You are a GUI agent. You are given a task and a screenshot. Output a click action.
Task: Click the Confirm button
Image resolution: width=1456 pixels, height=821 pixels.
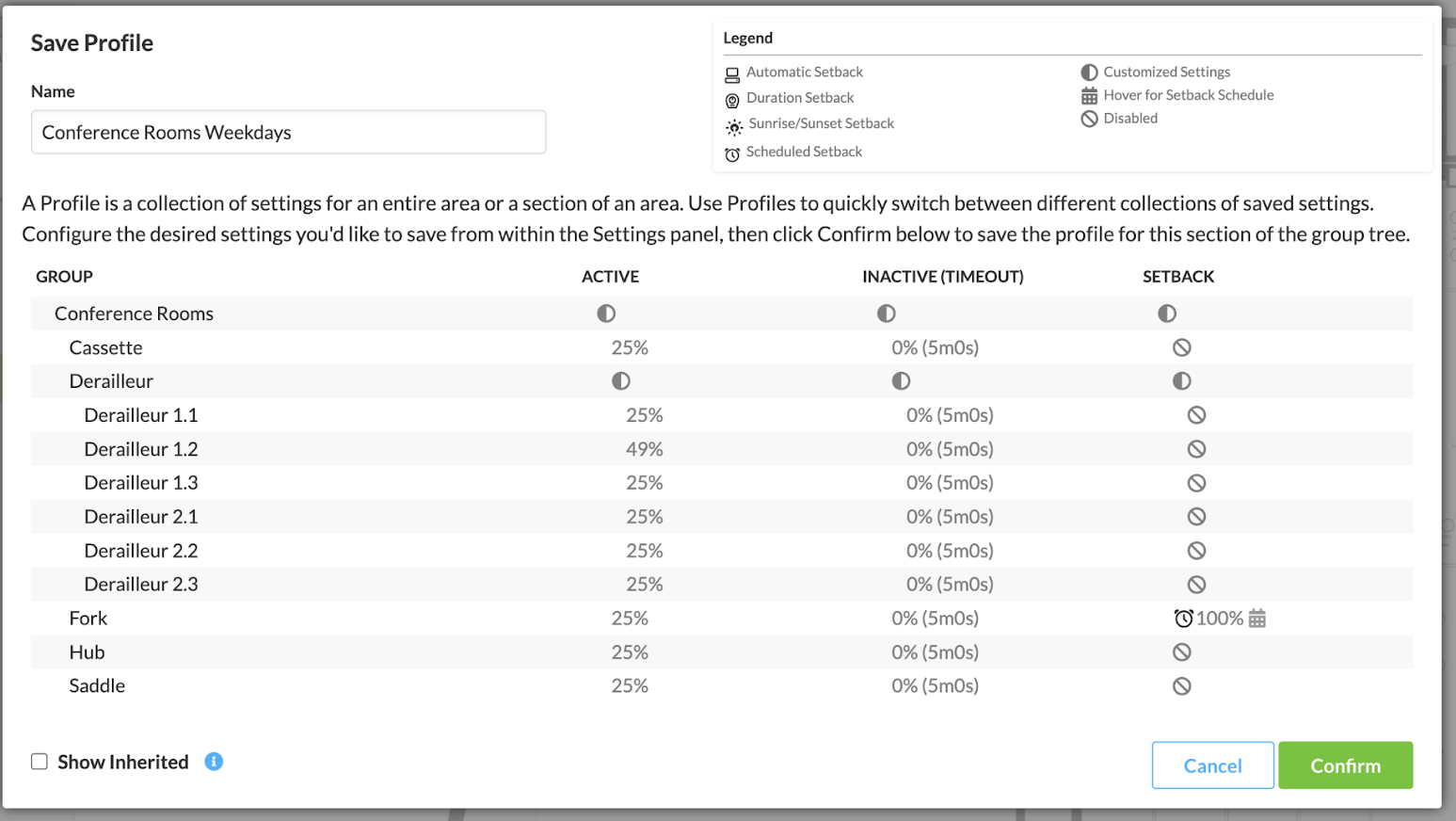click(1345, 765)
